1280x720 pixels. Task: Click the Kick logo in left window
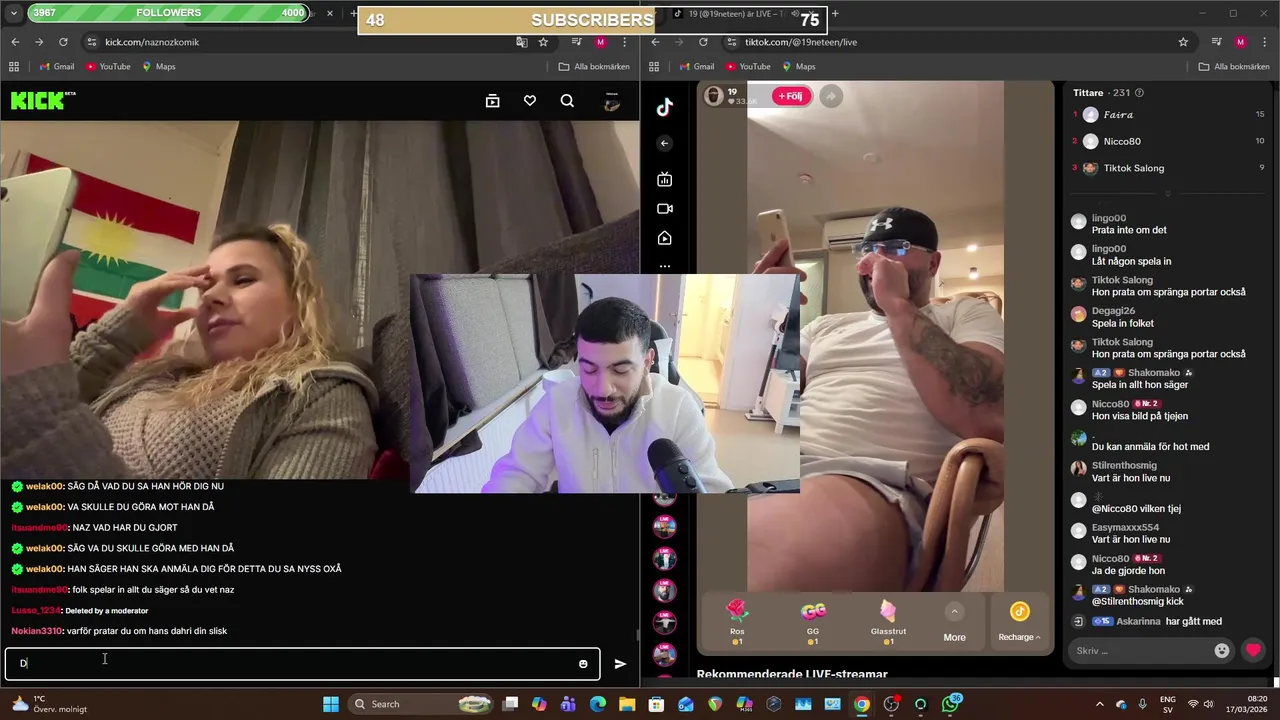[43, 100]
